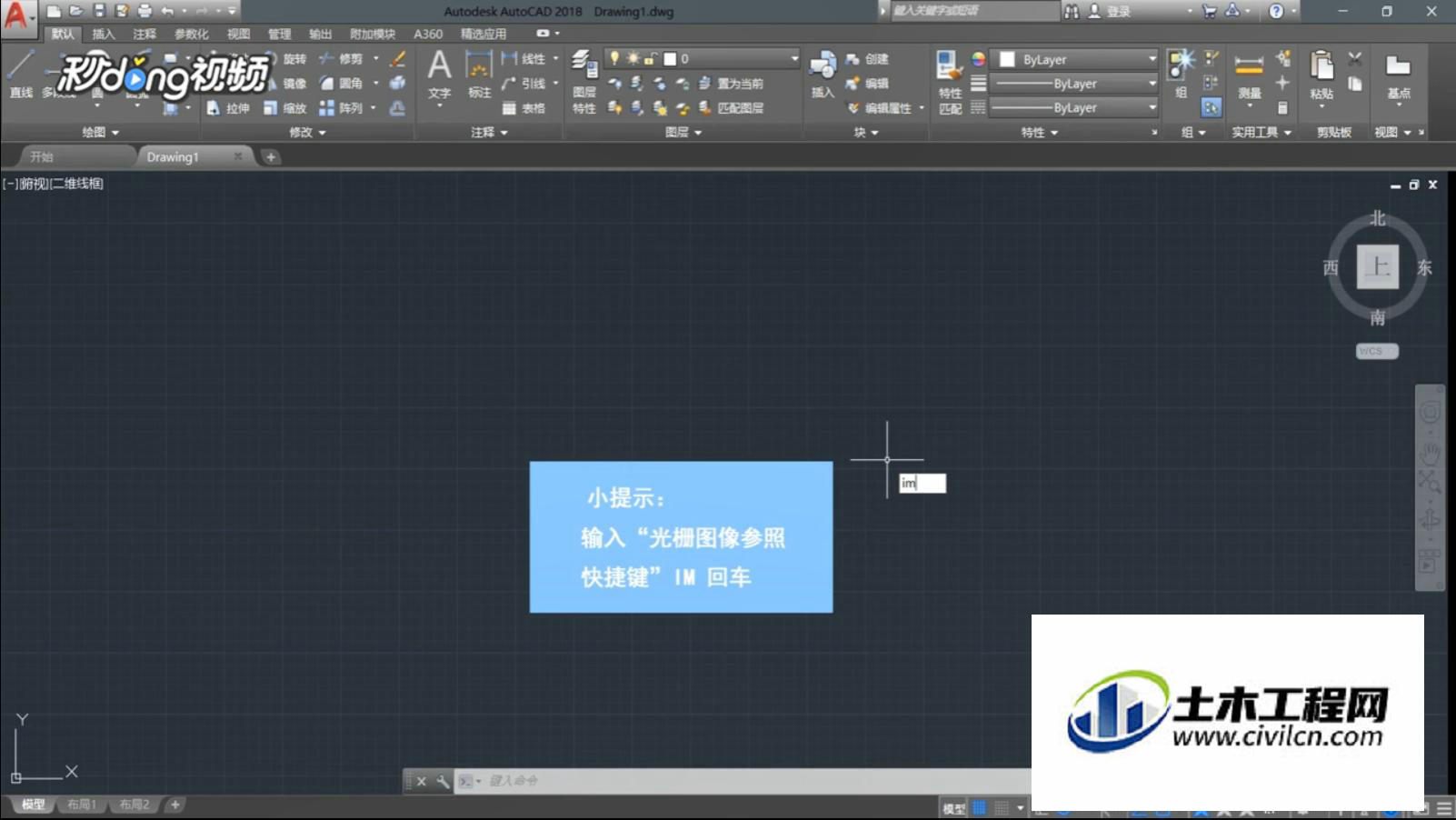
Task: Open Layer Properties (图层特性) manager
Action: [584, 82]
